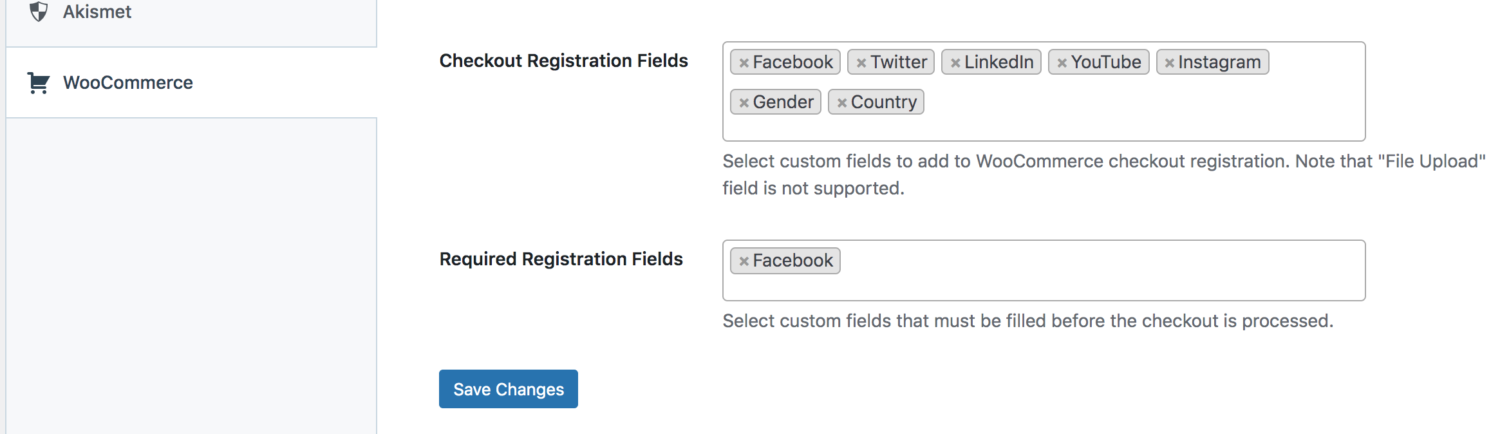Click the WooCommerce cart icon
The image size is (1500, 434).
pyautogui.click(x=38, y=83)
